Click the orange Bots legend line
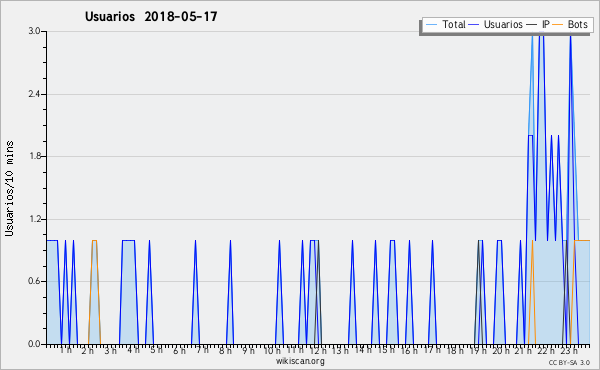 click(558, 25)
